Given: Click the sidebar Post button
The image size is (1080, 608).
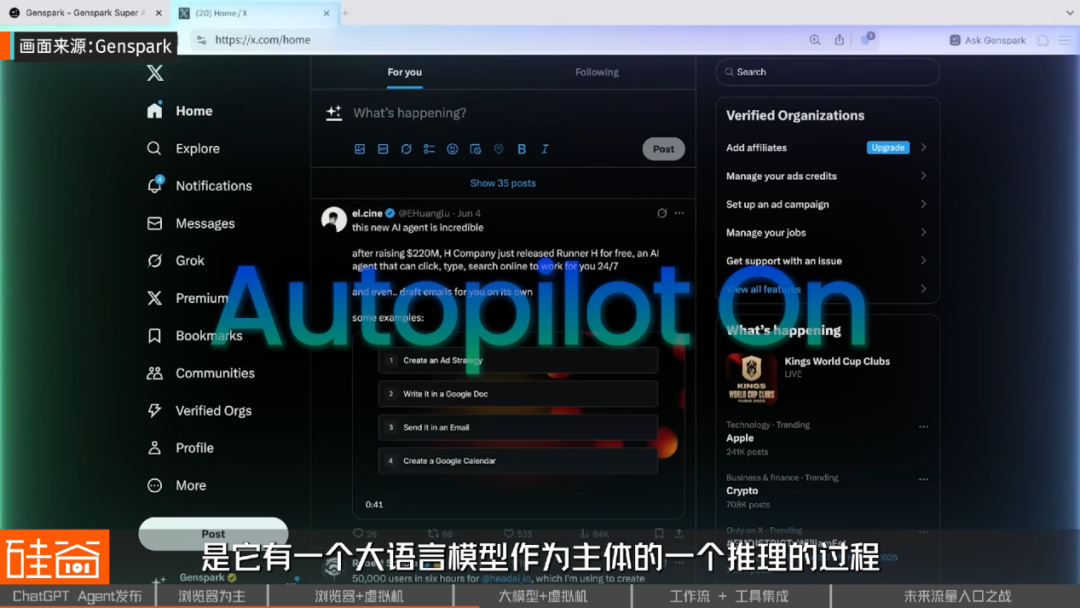Looking at the screenshot, I should [213, 534].
